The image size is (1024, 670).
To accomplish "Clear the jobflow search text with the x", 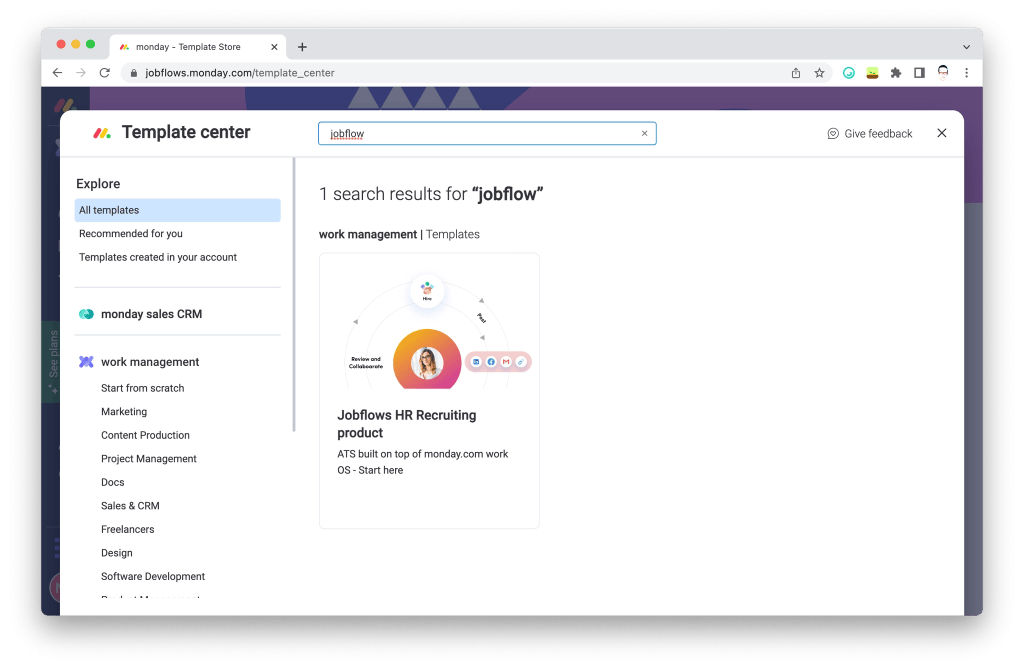I will (x=645, y=133).
